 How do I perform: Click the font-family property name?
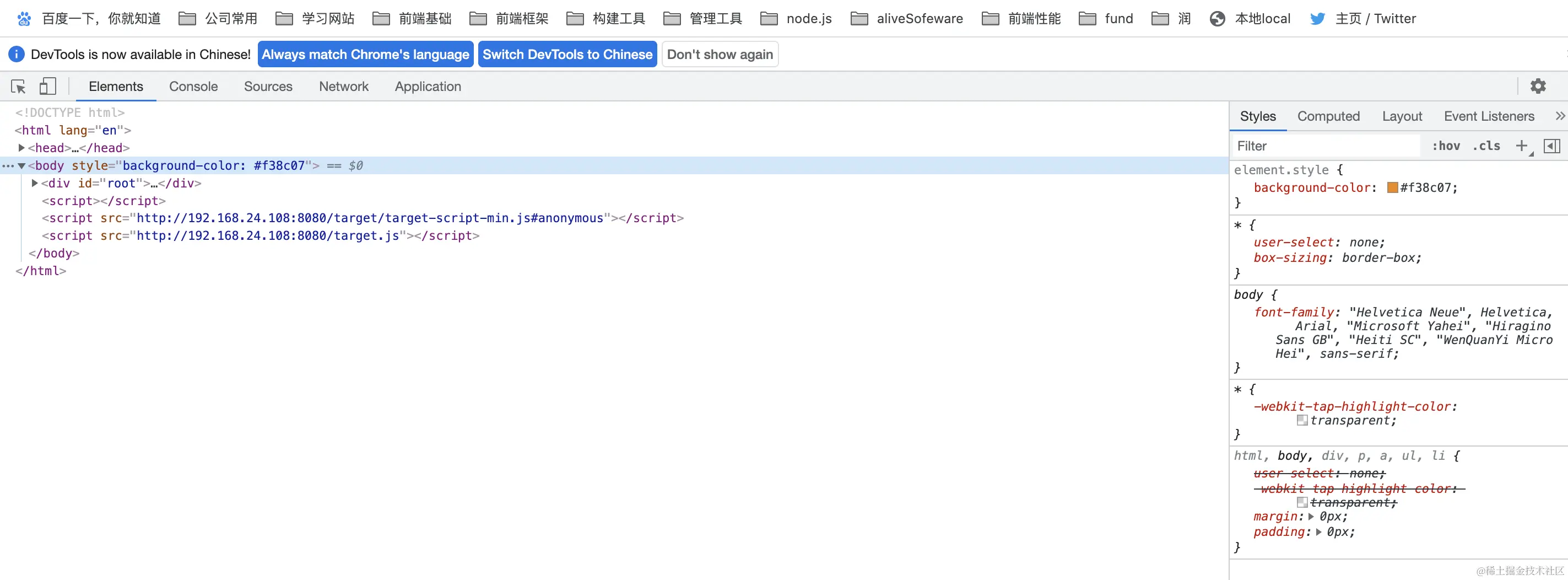pos(1294,312)
